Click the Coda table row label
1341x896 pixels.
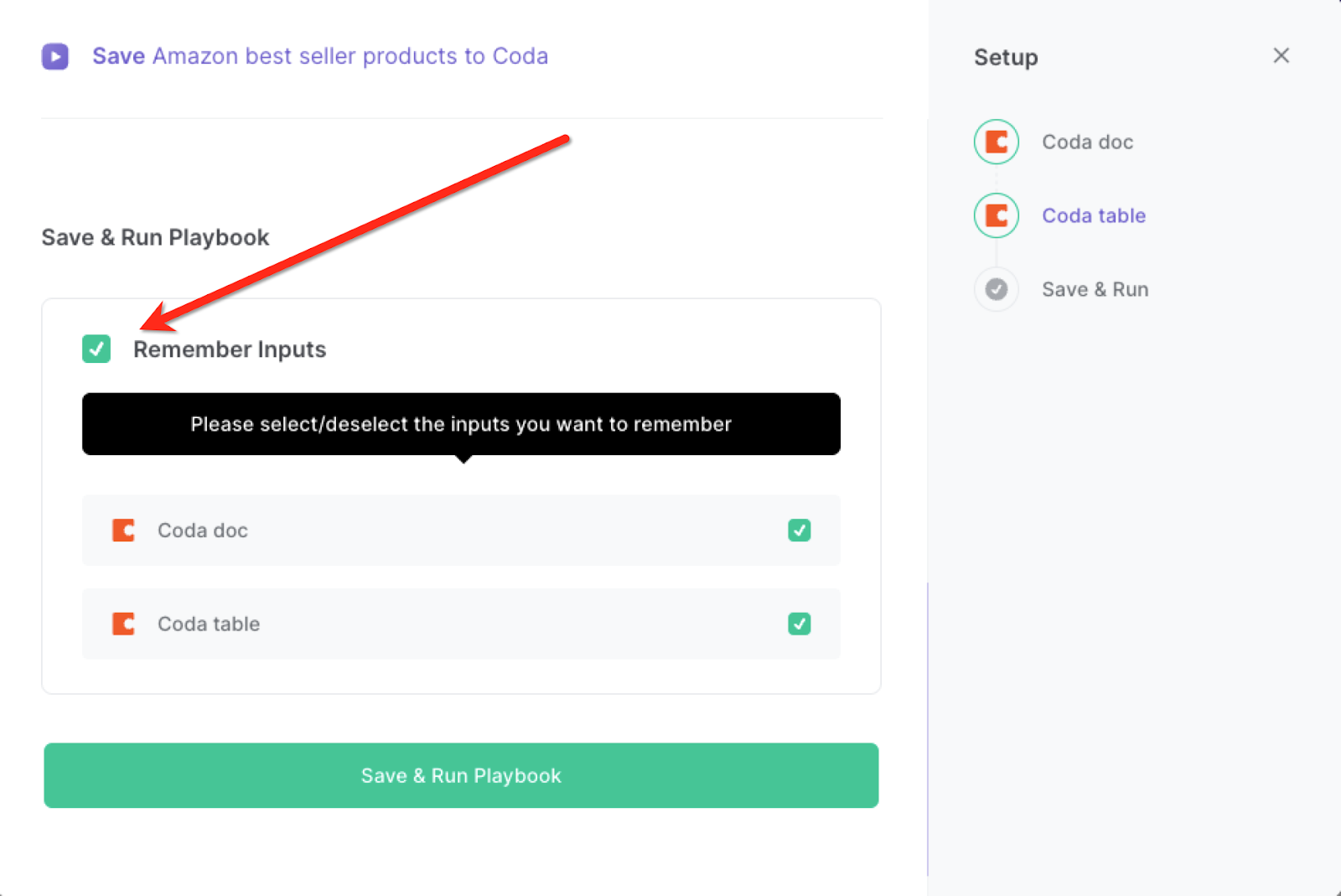tap(209, 624)
